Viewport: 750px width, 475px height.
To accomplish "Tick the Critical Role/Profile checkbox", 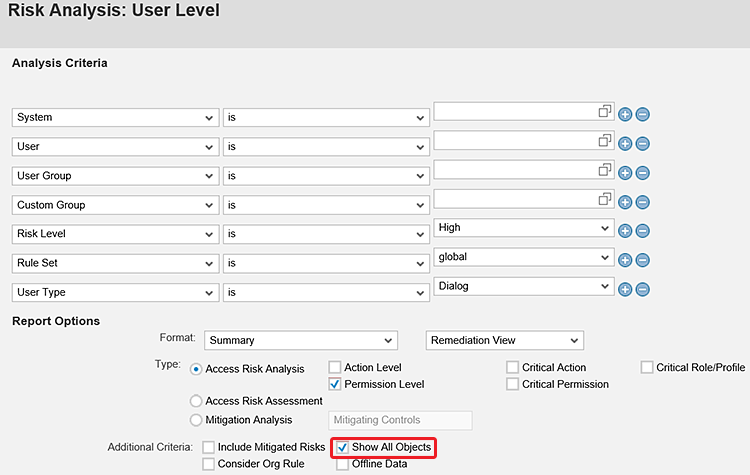I will 647,368.
